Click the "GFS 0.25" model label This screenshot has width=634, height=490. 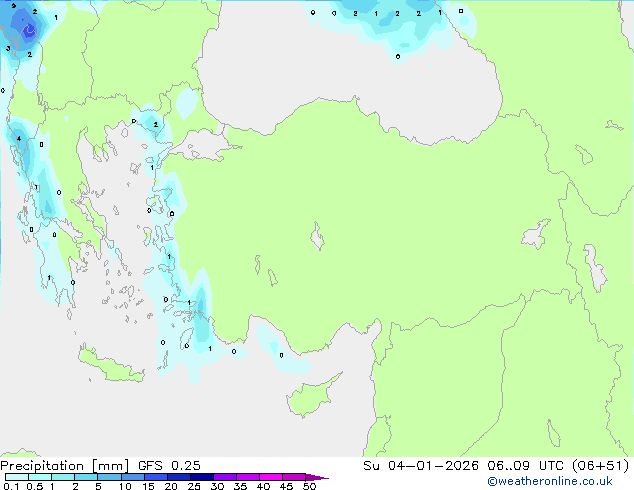click(167, 465)
